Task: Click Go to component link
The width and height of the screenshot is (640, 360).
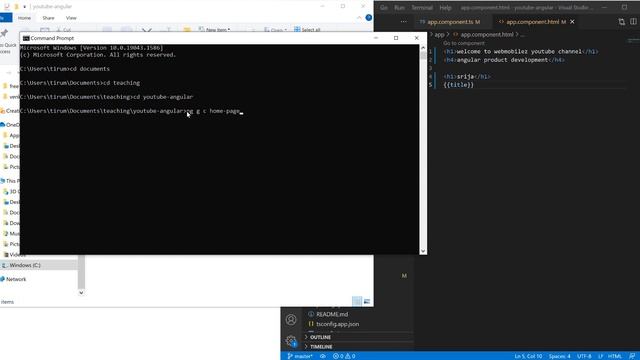Action: pos(464,43)
